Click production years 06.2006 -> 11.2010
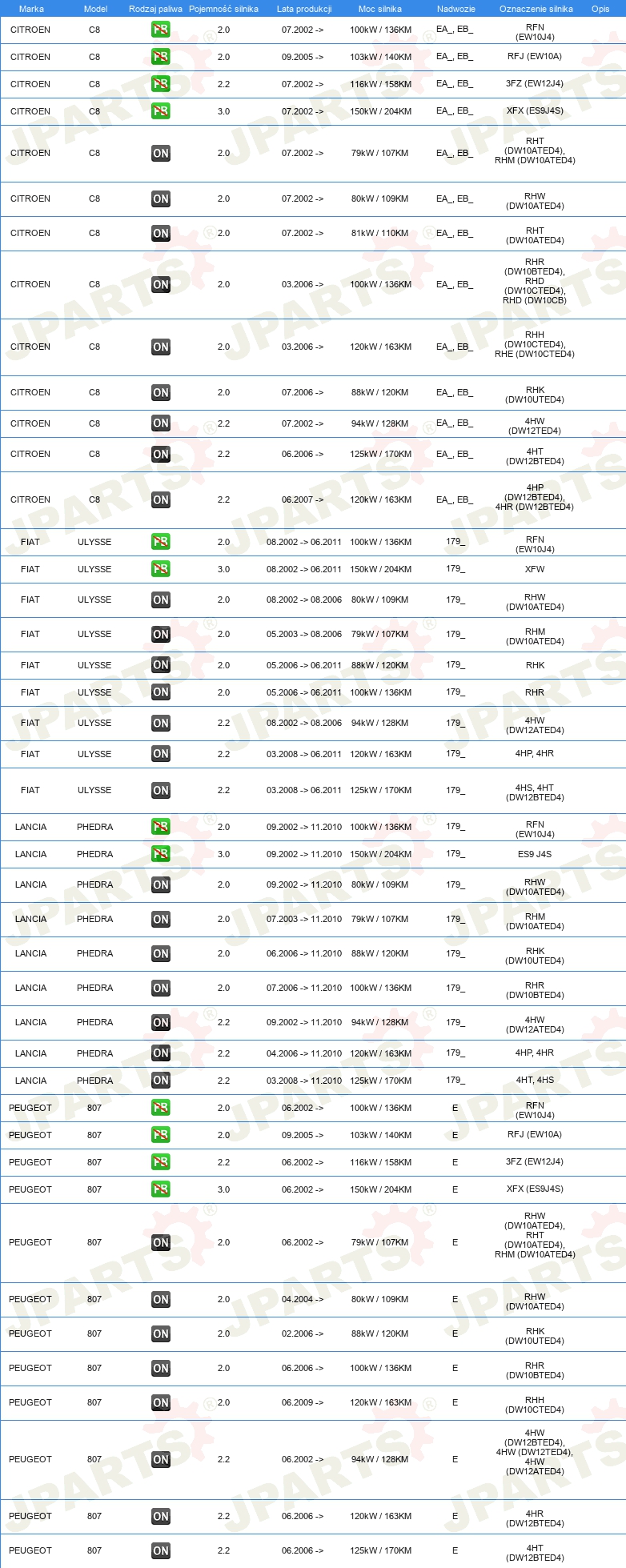The image size is (626, 1568). (304, 953)
